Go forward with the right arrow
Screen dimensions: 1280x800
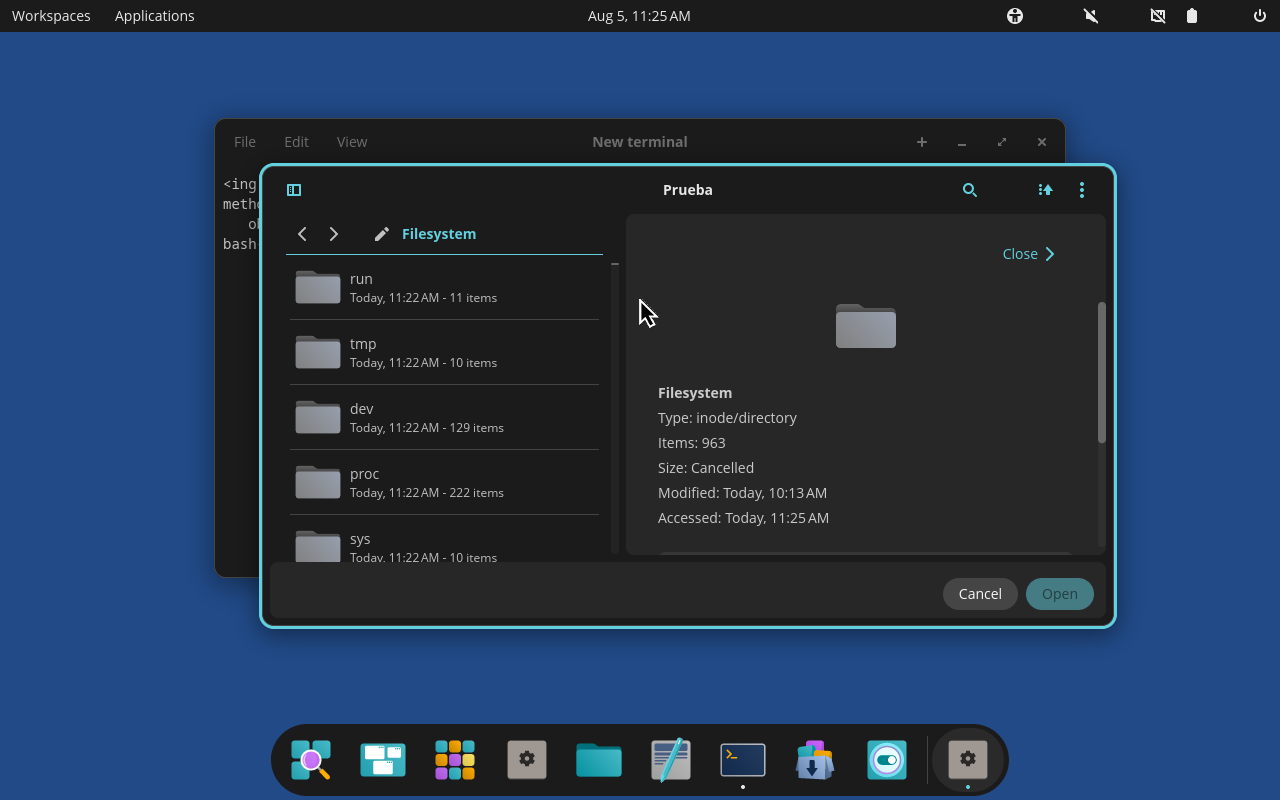tap(334, 234)
